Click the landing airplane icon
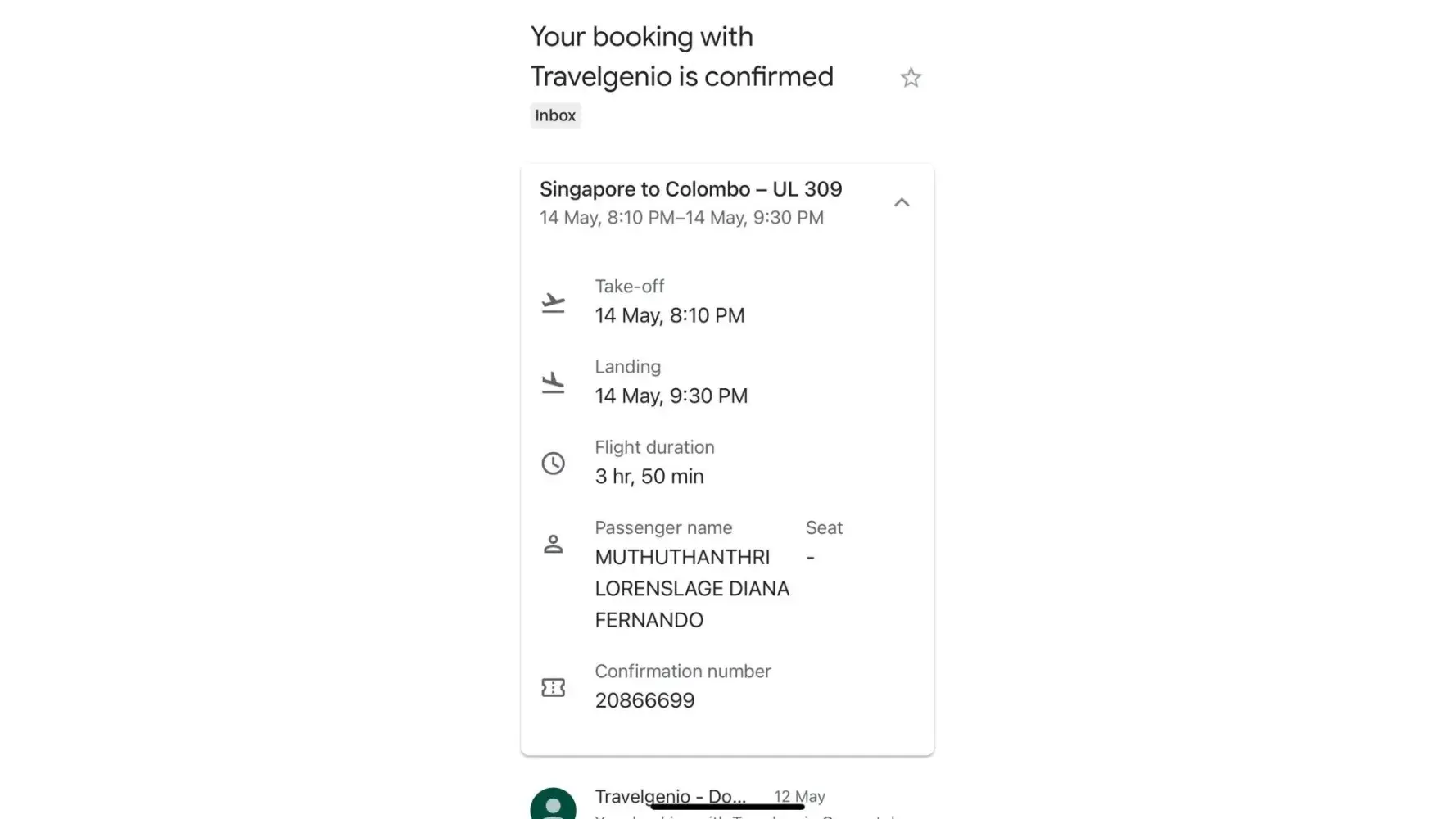The width and height of the screenshot is (1456, 819). pos(554,382)
